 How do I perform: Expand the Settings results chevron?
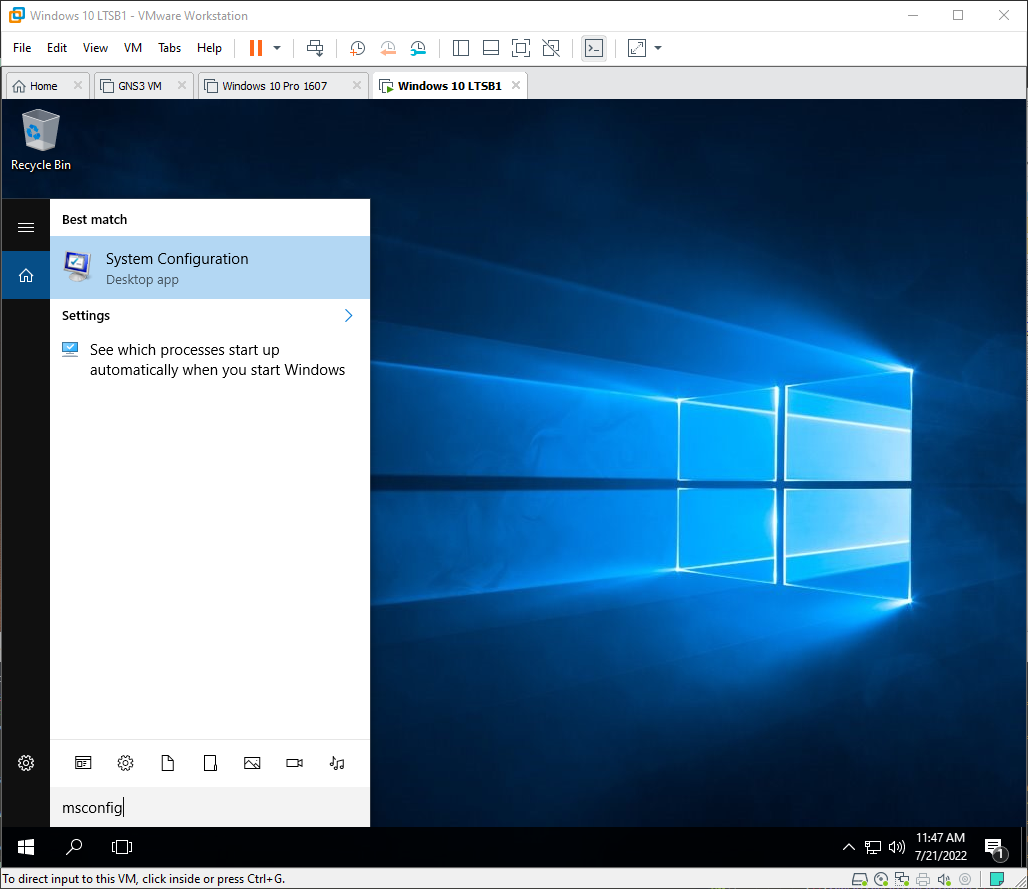click(x=348, y=315)
